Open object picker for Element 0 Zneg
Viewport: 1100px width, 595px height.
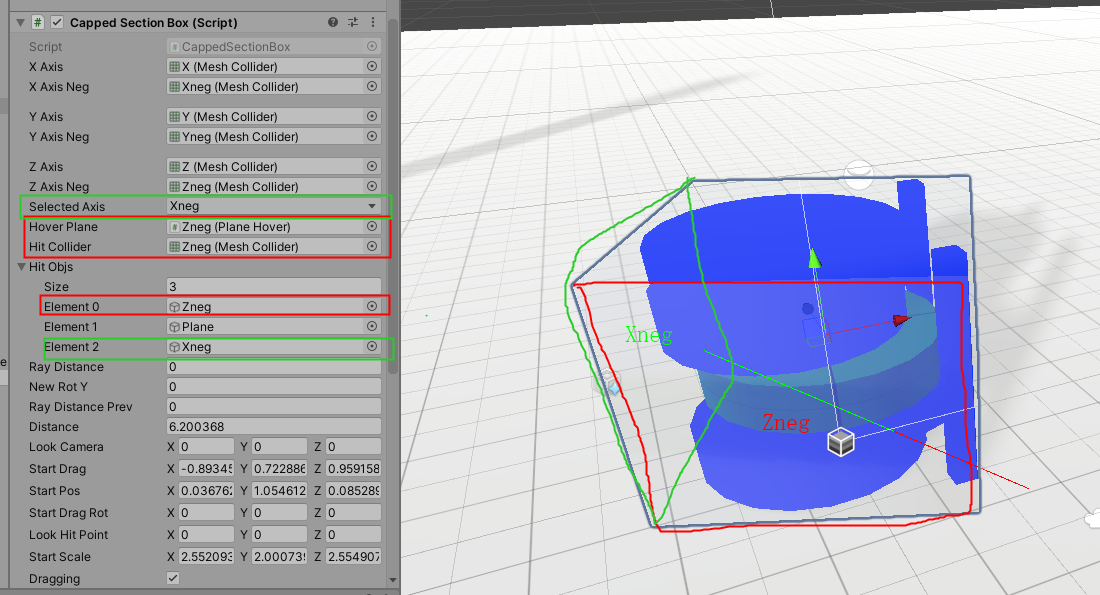(x=371, y=306)
